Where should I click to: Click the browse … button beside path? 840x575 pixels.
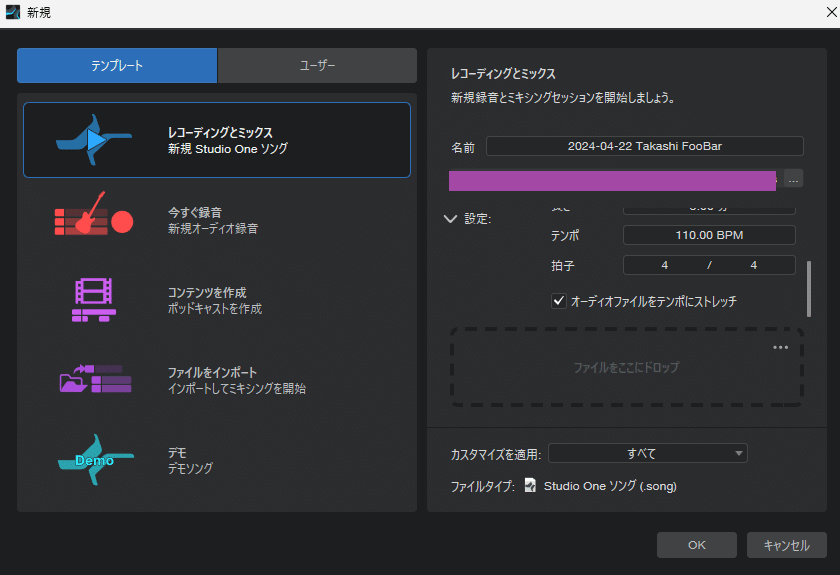coord(793,180)
